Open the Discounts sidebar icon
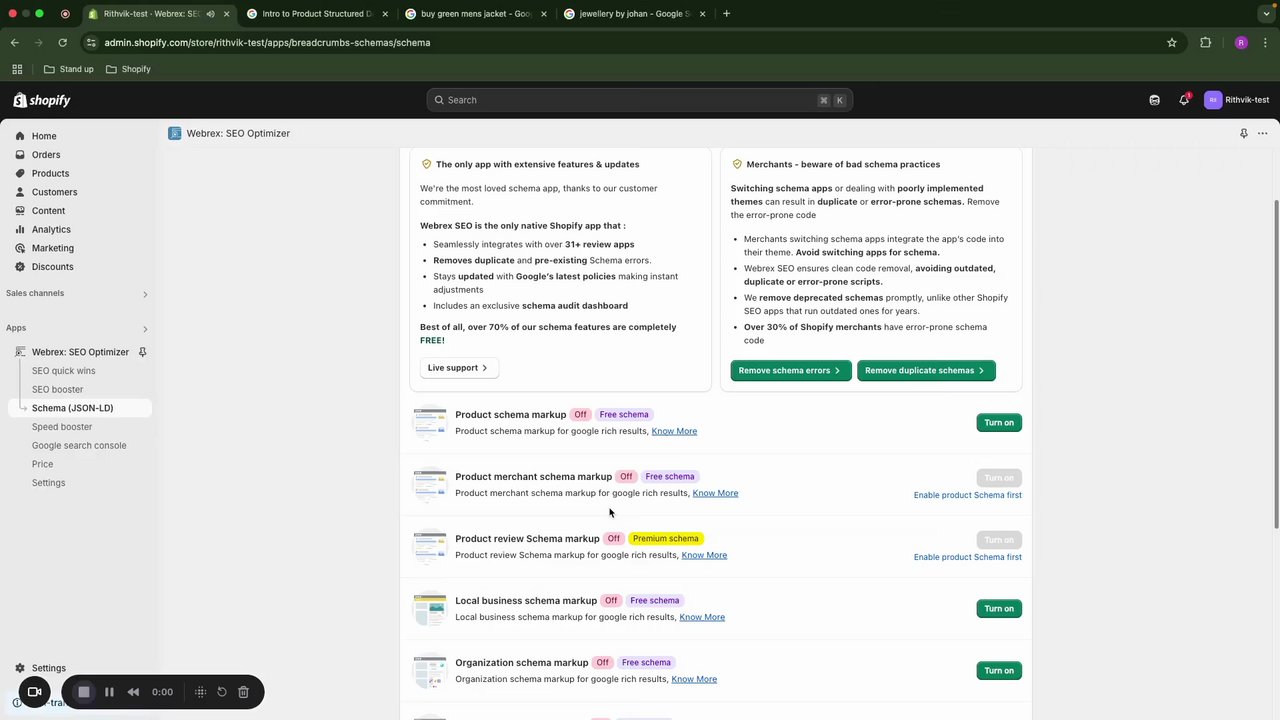 point(20,267)
